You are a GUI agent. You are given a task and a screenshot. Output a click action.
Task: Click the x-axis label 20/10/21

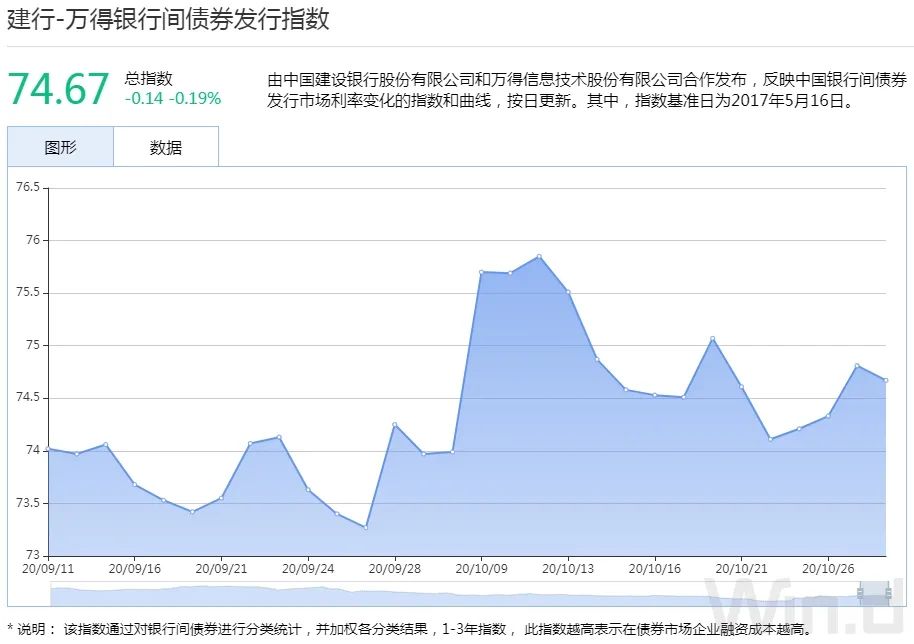pos(741,568)
